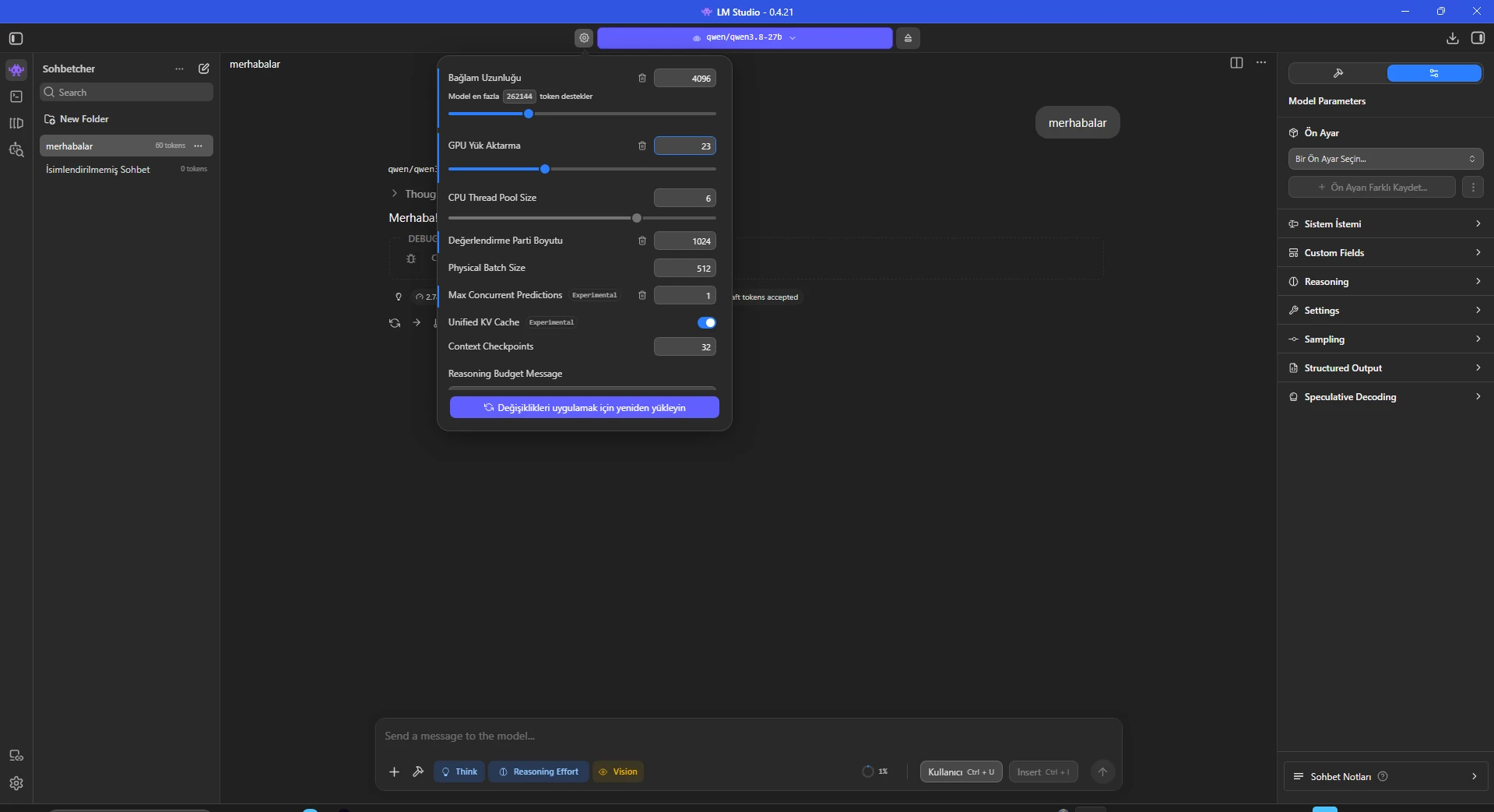The height and width of the screenshot is (812, 1494).
Task: Reset Max Concurrent Predictions with trash icon
Action: [642, 295]
